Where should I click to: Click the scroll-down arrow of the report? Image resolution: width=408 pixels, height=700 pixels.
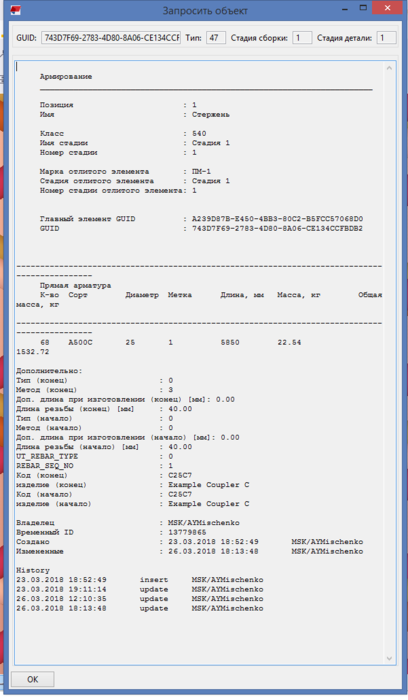coord(389,658)
